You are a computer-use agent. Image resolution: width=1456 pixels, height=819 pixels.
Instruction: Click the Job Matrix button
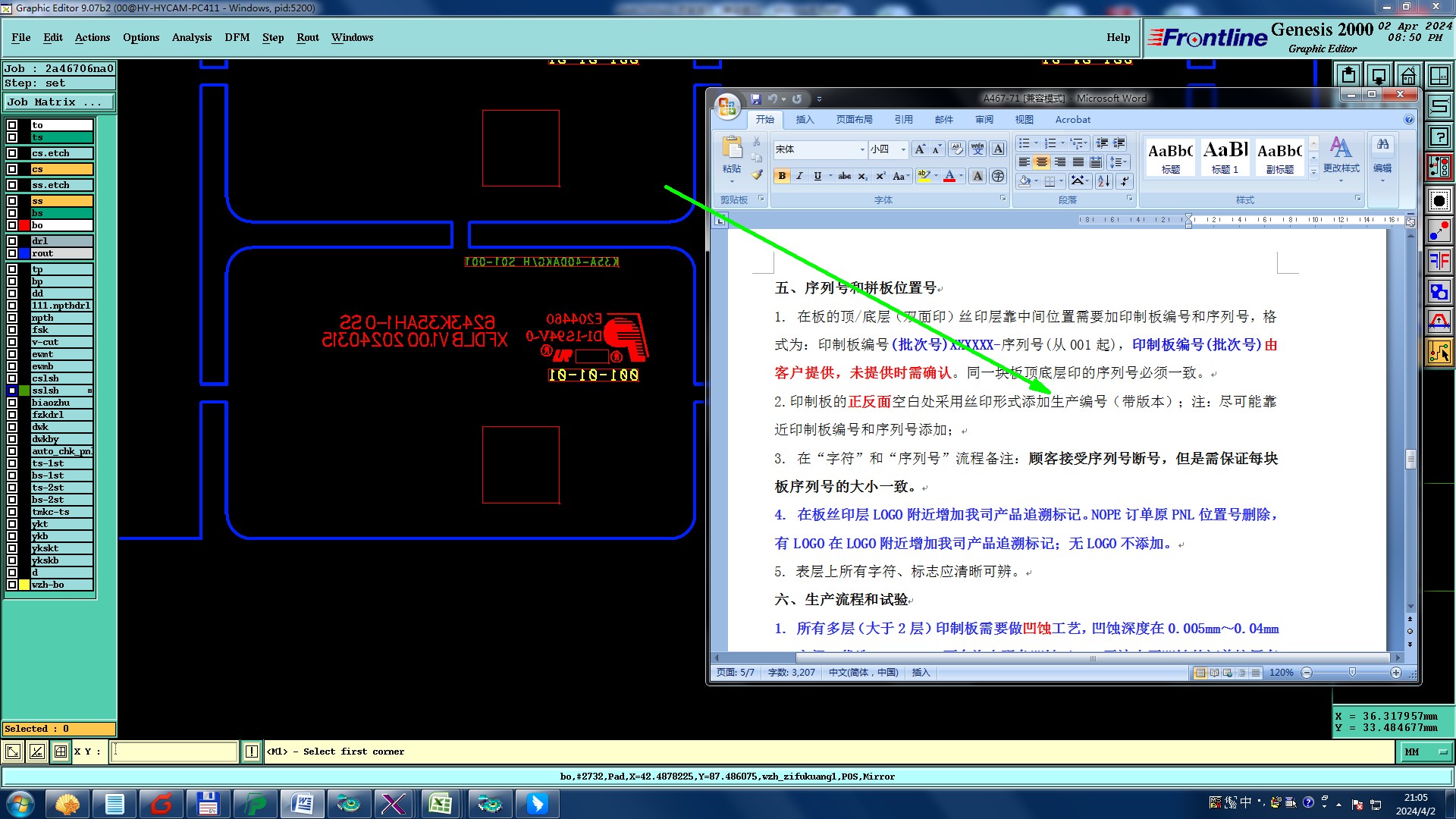point(59,102)
